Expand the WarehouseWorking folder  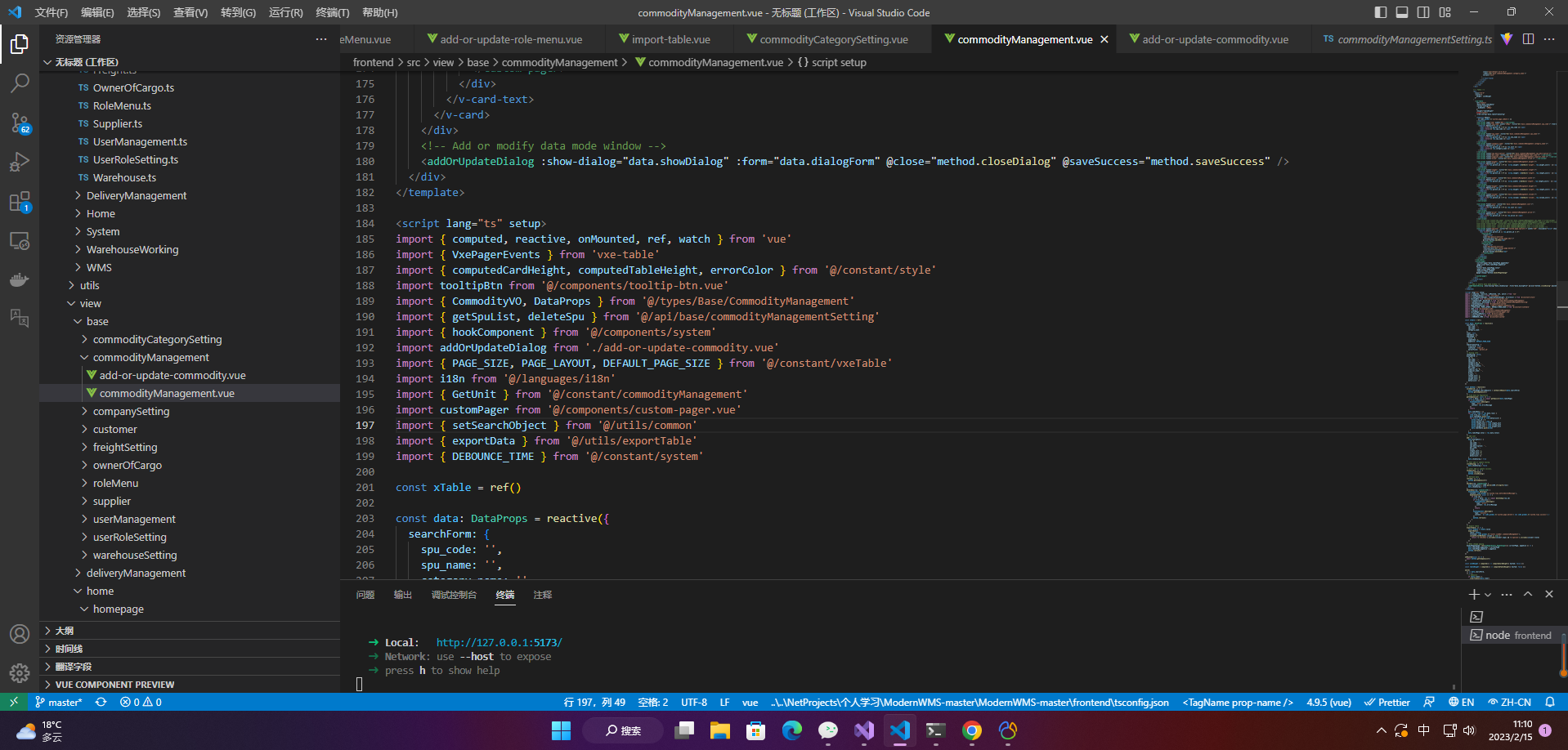pyautogui.click(x=190, y=249)
